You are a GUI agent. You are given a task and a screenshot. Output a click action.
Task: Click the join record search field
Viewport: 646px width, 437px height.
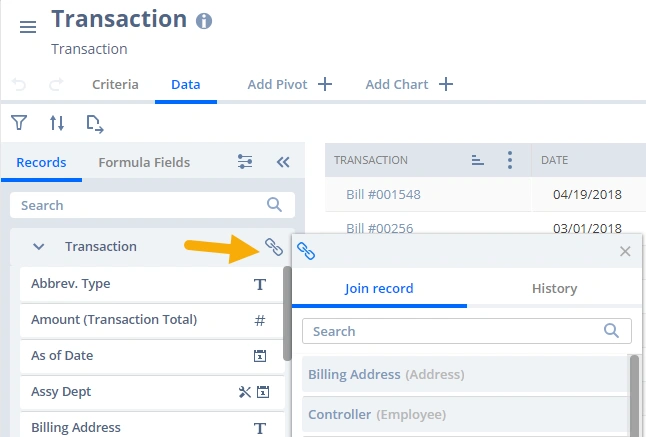(455, 331)
